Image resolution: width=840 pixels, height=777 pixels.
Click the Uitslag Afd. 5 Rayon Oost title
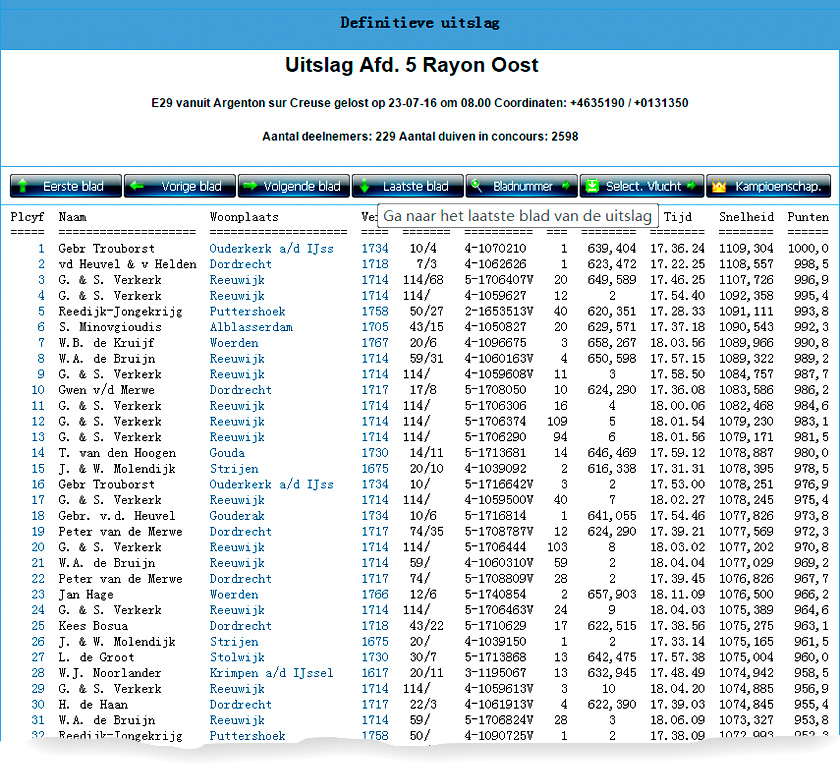411,65
